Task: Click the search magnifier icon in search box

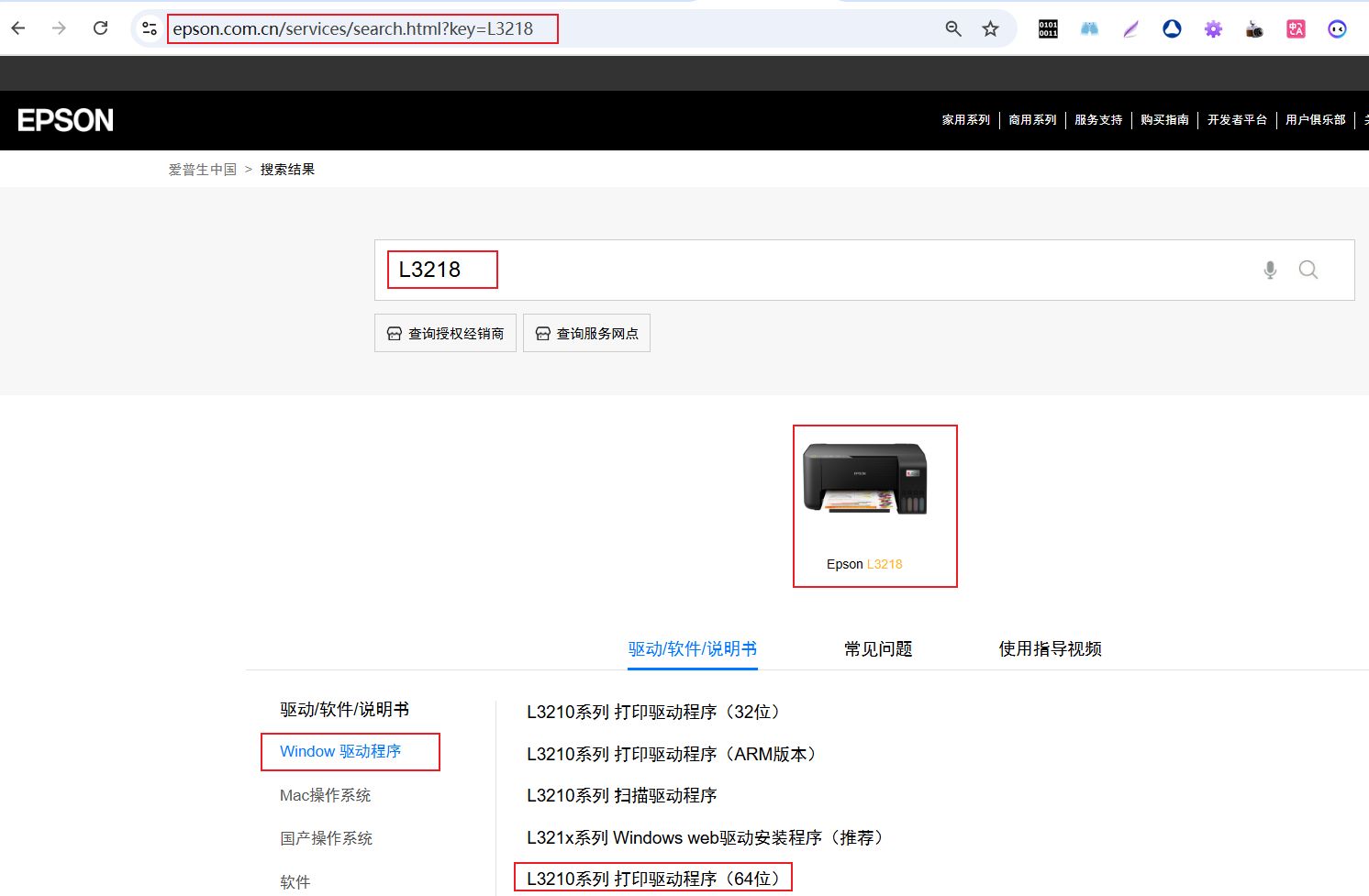Action: click(x=1308, y=270)
